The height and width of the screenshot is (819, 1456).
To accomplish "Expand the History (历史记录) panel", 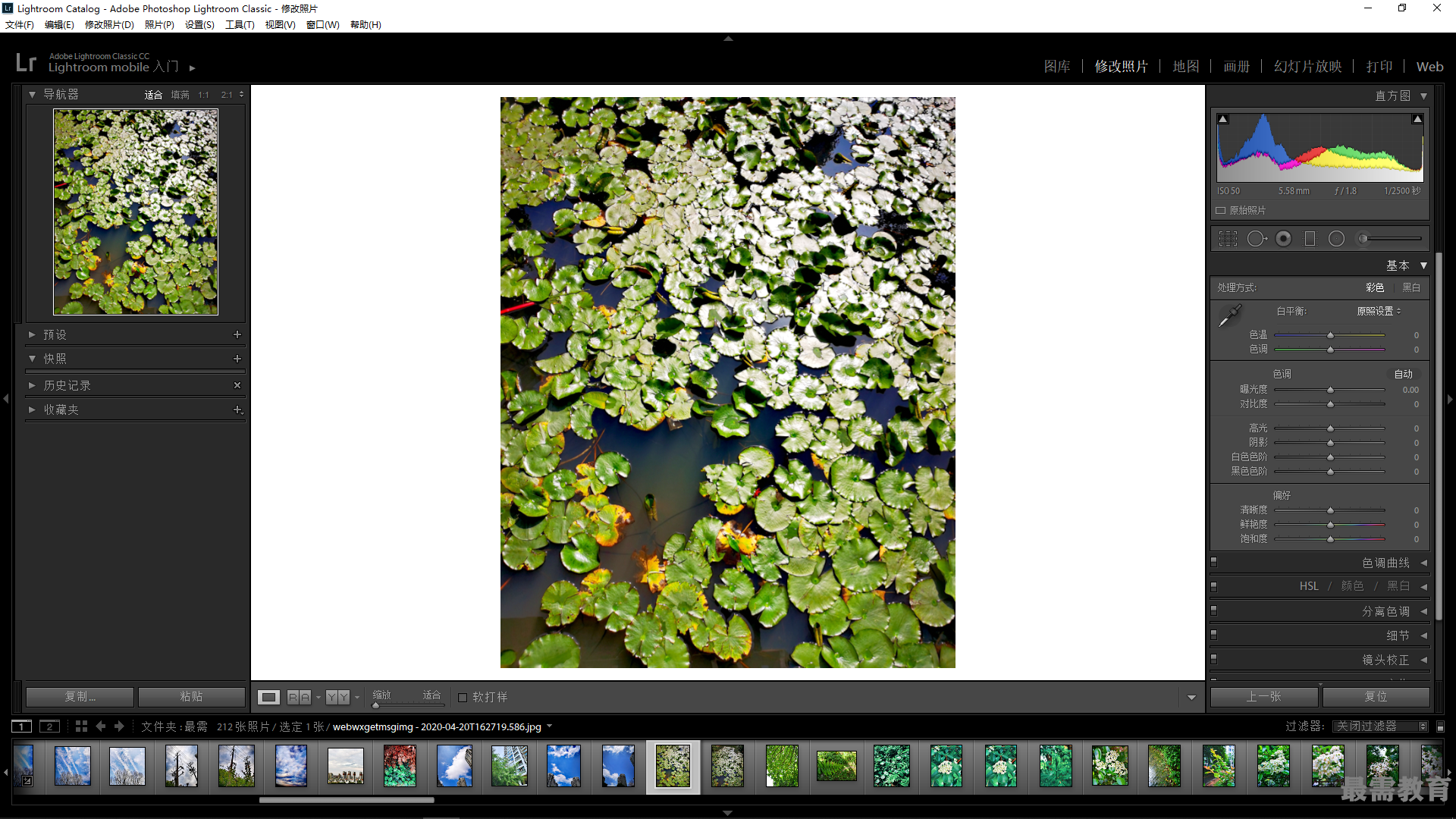I will pos(33,385).
